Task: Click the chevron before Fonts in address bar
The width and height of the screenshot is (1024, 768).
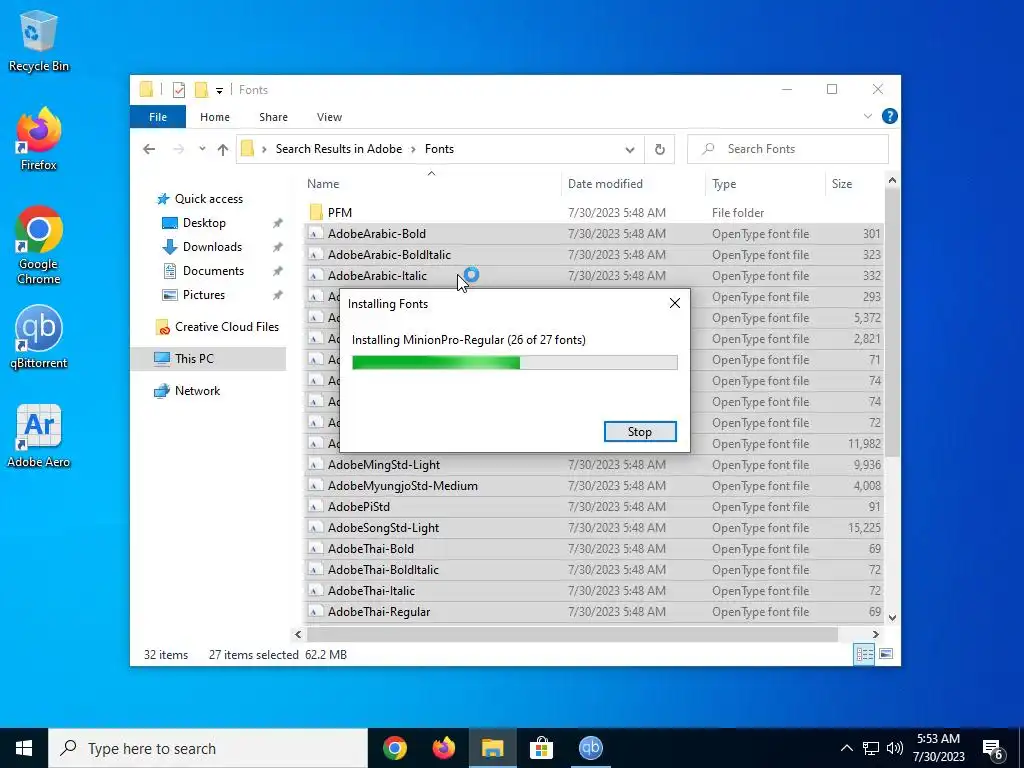Action: (413, 150)
